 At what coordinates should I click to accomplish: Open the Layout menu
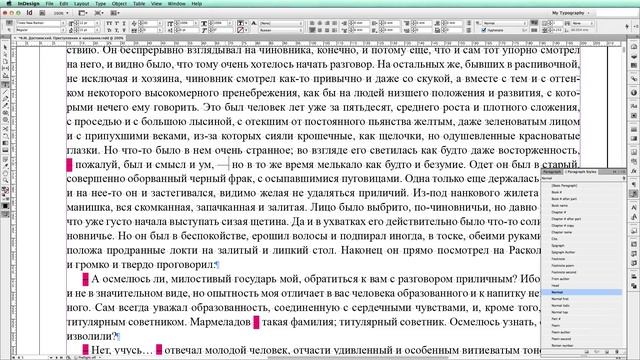tap(82, 4)
